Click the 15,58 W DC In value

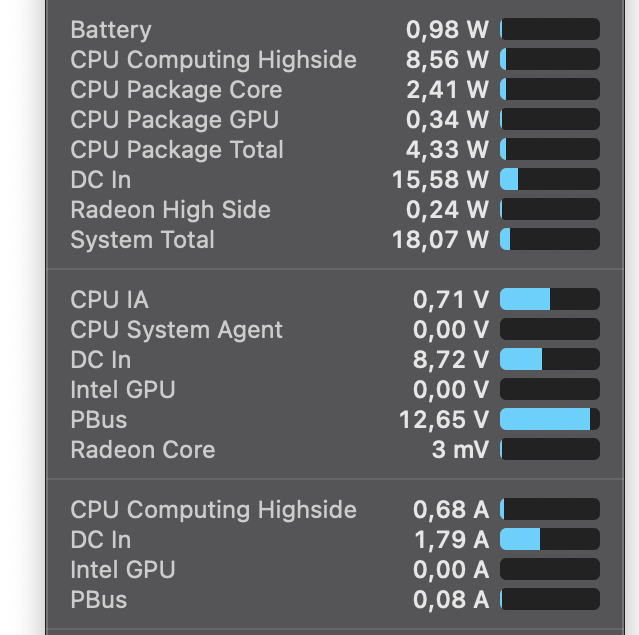pyautogui.click(x=440, y=180)
